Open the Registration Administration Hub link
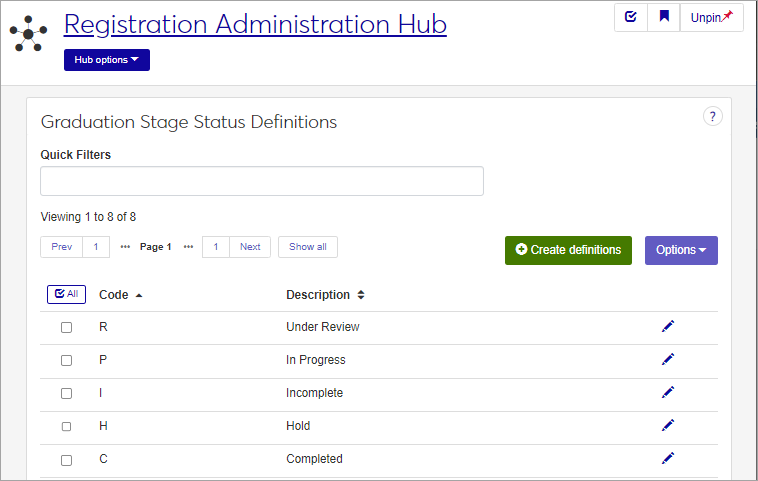758x481 pixels. [x=255, y=24]
